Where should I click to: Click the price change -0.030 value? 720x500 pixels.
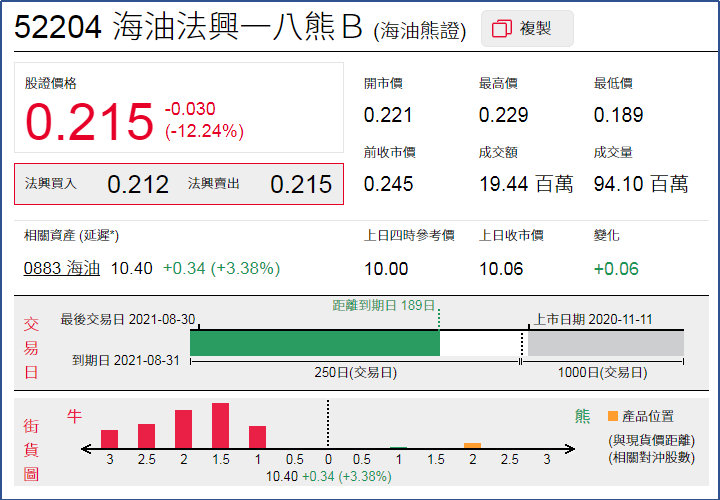(190, 109)
